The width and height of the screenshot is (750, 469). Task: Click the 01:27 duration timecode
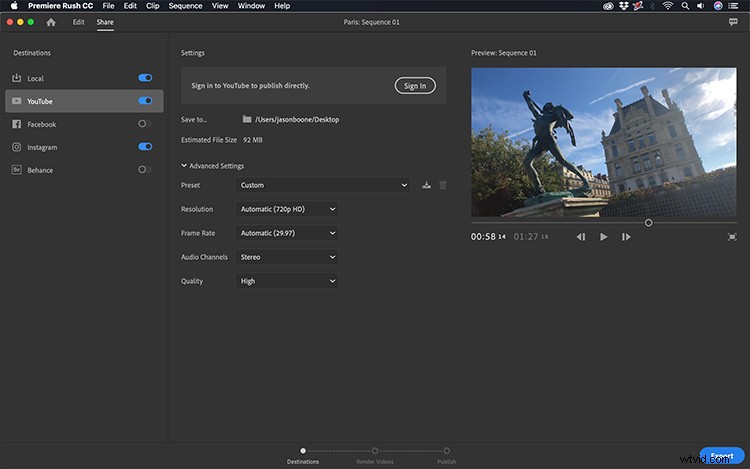[x=530, y=237]
